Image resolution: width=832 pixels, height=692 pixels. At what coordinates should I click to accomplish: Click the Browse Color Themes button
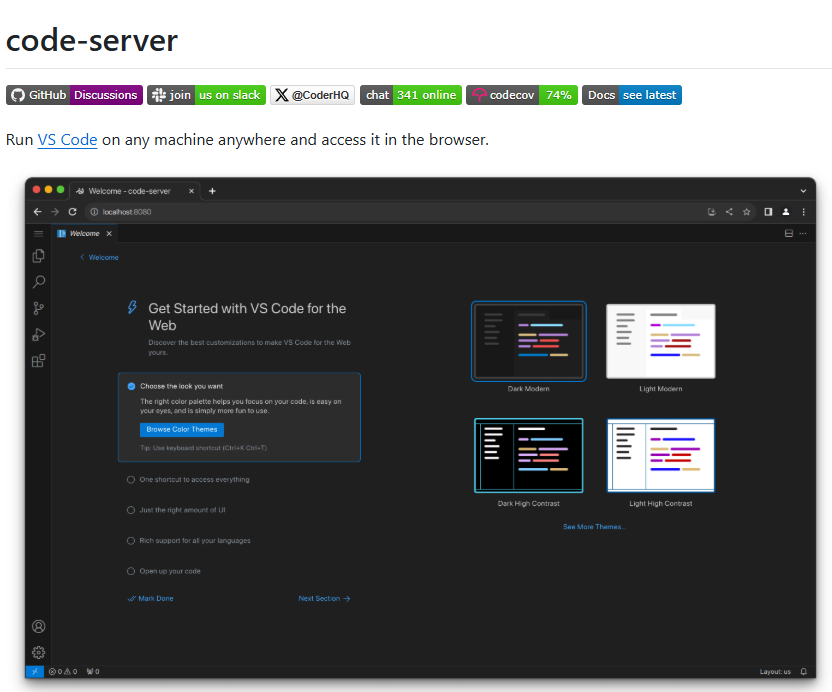(181, 430)
